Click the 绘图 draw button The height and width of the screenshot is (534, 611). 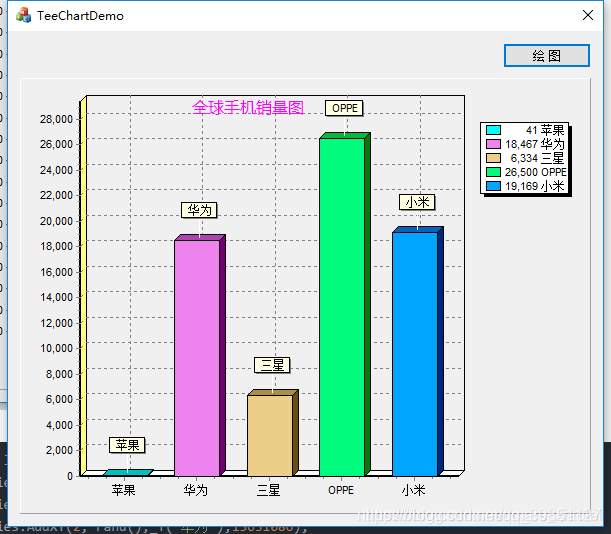[x=547, y=55]
